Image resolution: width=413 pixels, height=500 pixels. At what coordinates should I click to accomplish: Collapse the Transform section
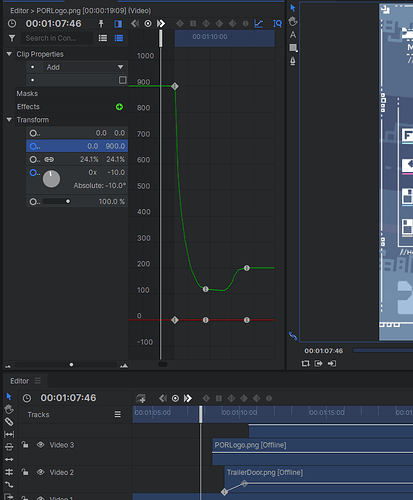[9, 120]
